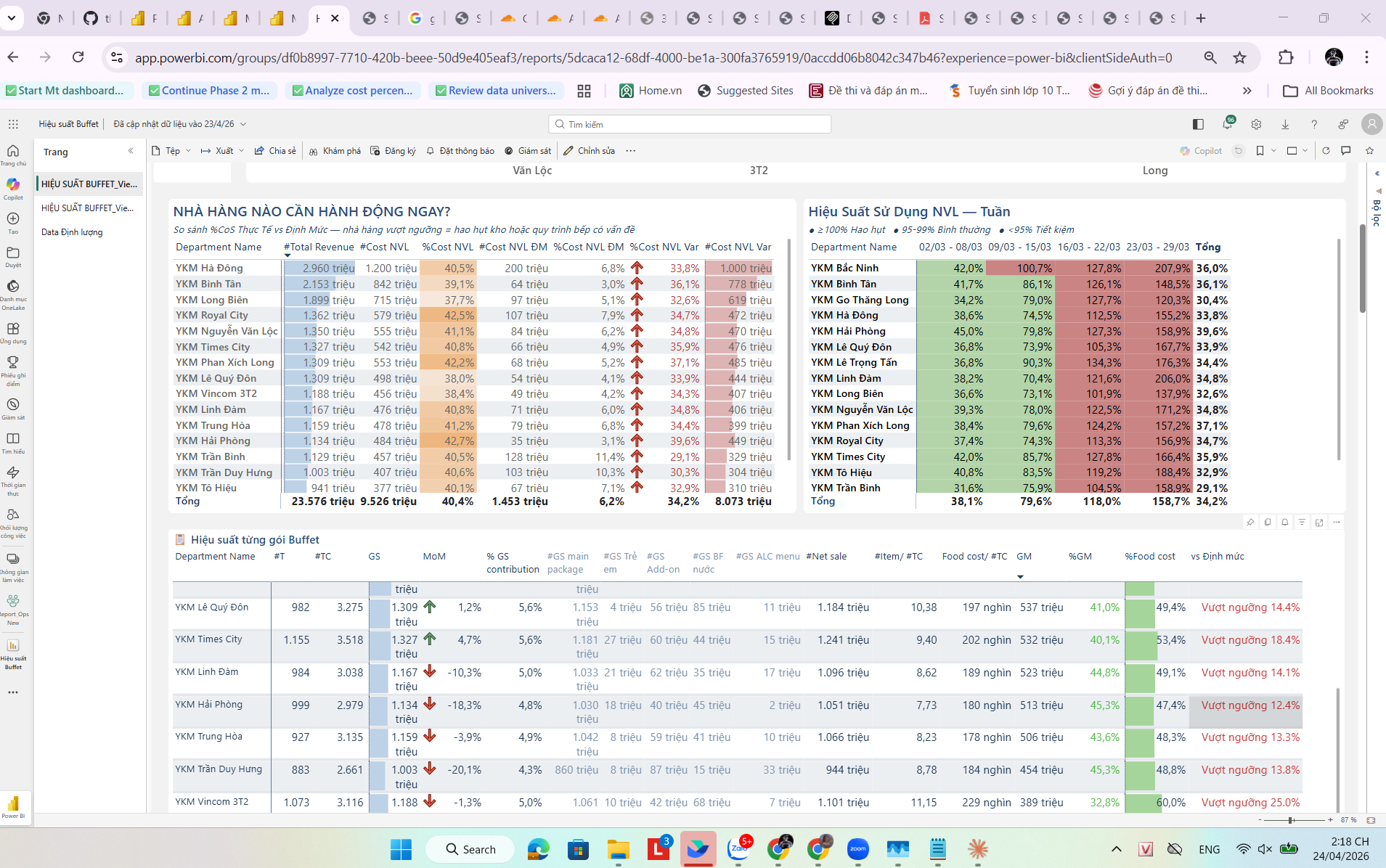Open focus mode on the buffet table
1386x868 pixels.
(1319, 522)
